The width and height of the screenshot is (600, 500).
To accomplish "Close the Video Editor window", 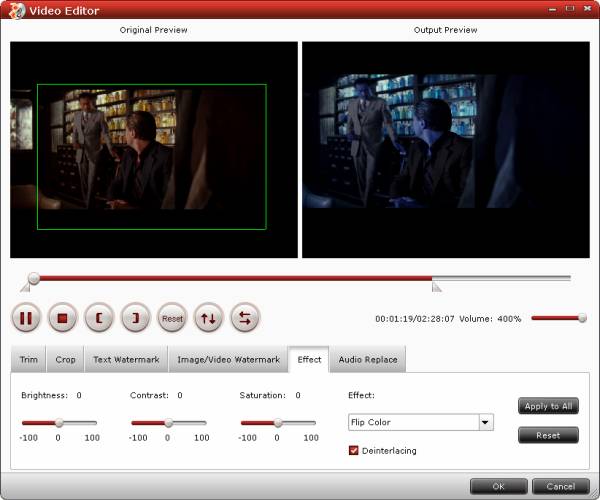I will tap(588, 8).
